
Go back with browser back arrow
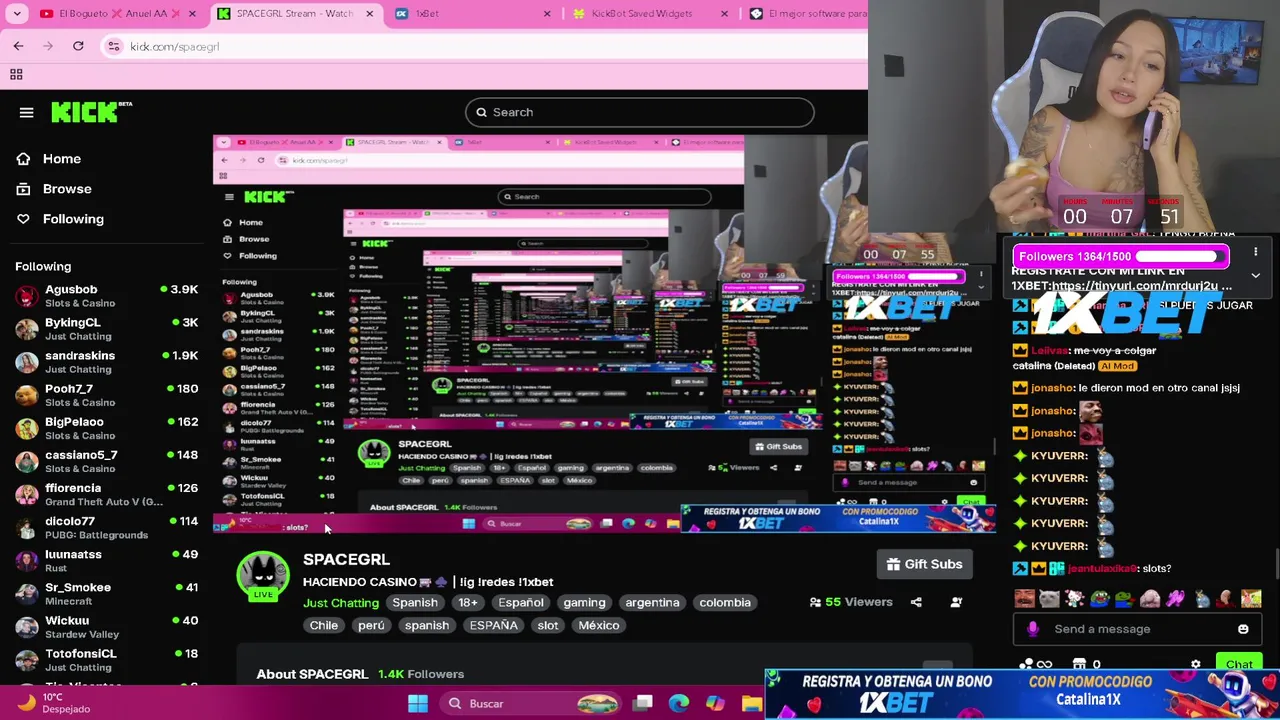coord(18,46)
